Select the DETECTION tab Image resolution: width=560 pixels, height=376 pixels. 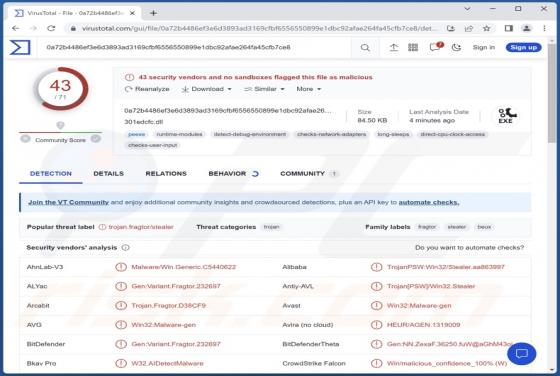click(51, 174)
